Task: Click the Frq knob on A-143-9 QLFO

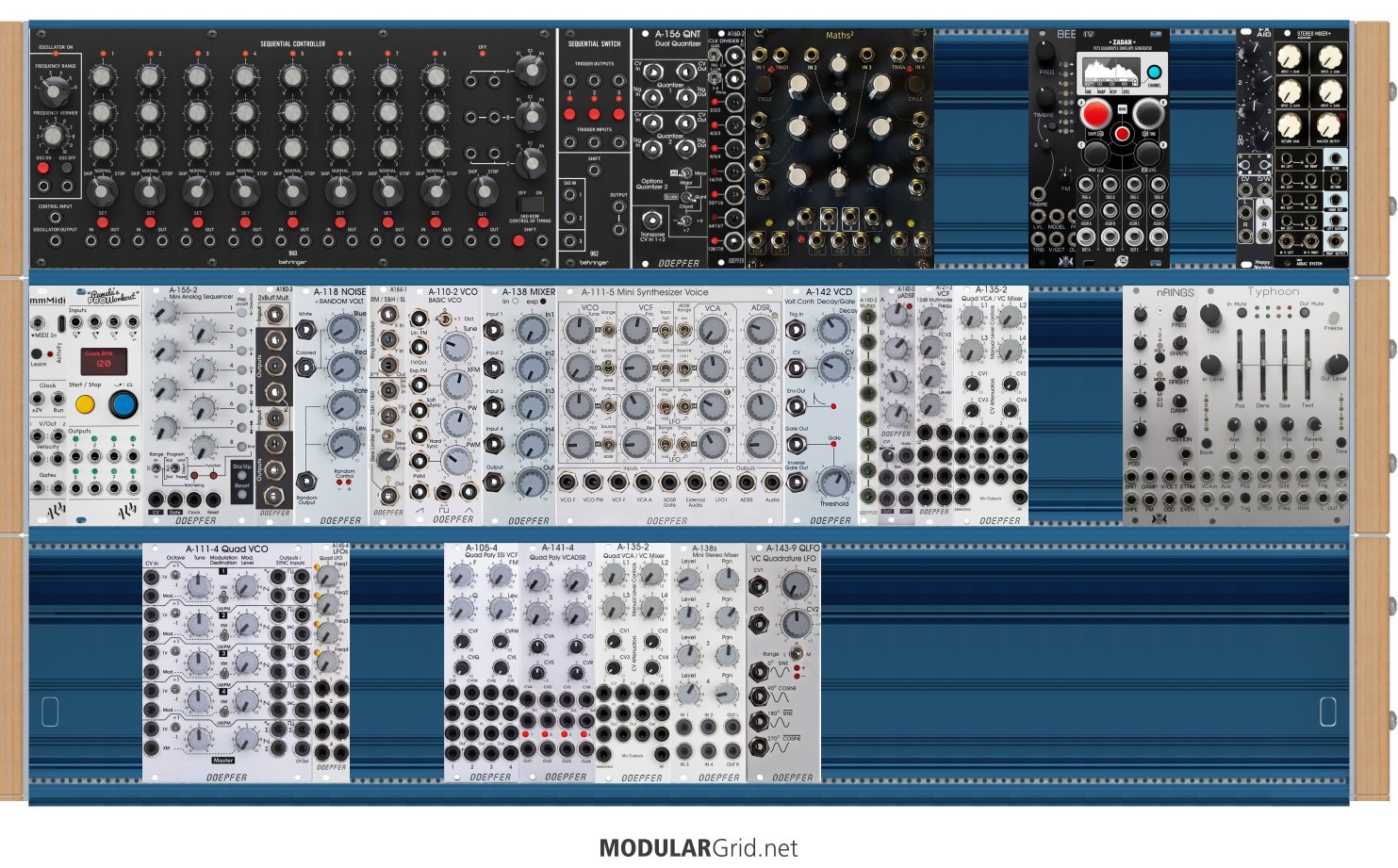Action: coord(797,585)
